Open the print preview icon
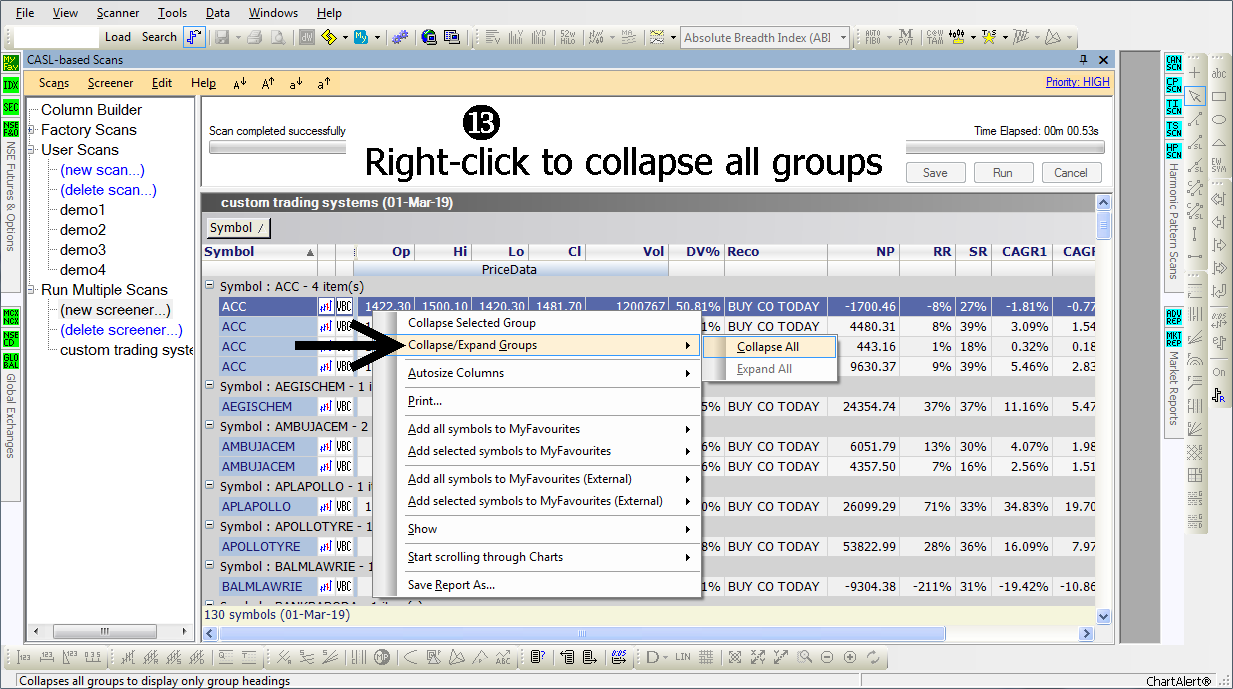 click(x=277, y=37)
